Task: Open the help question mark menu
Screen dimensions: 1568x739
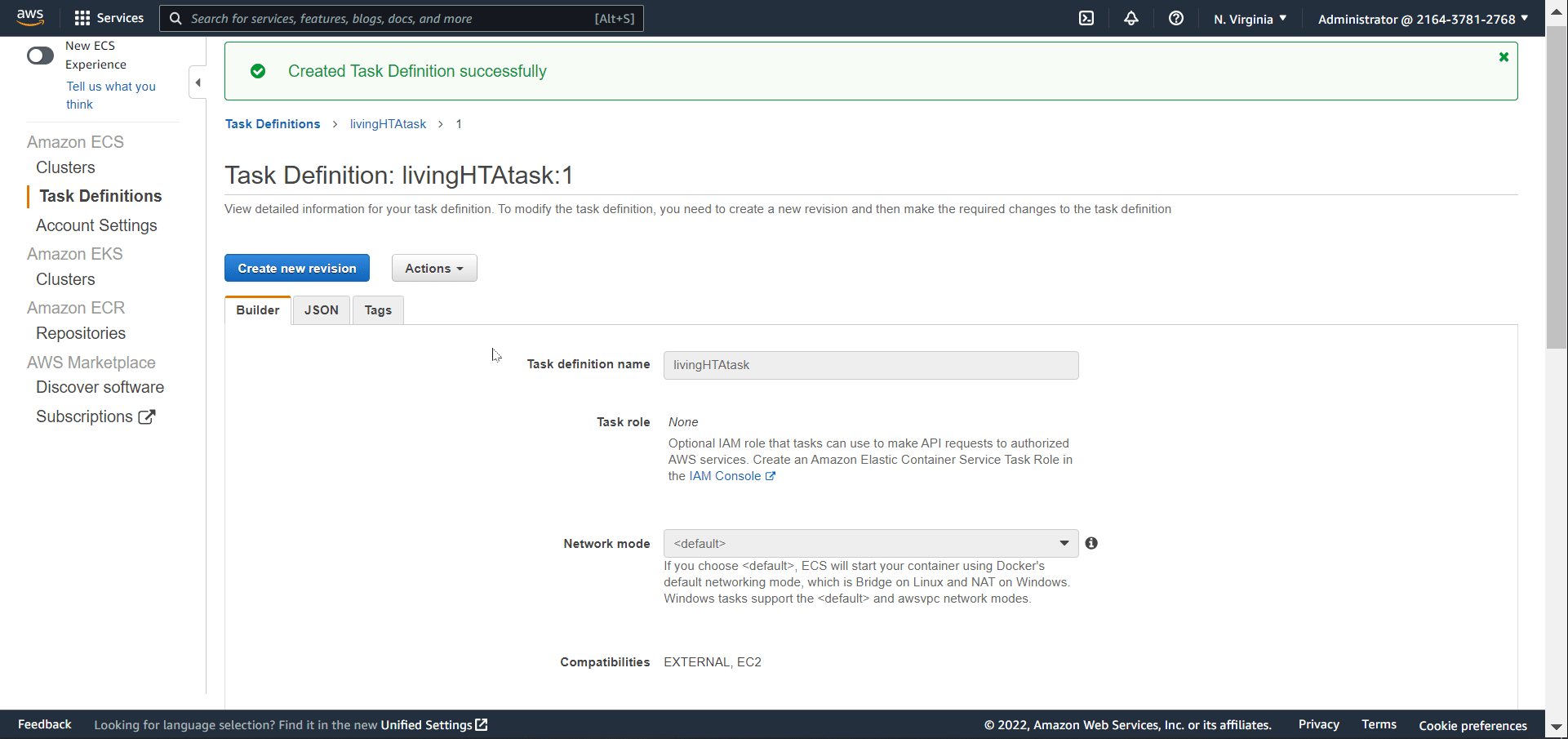Action: coord(1175,18)
